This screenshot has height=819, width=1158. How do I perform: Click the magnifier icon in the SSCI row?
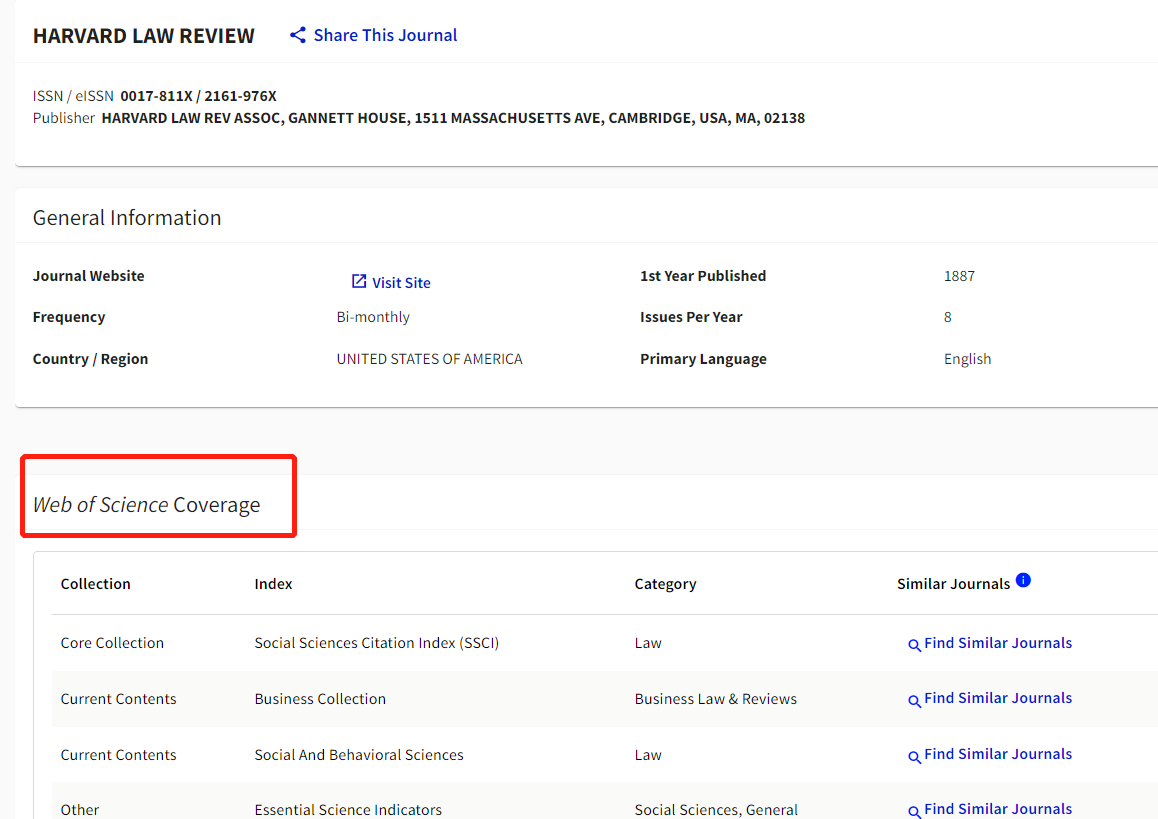914,645
